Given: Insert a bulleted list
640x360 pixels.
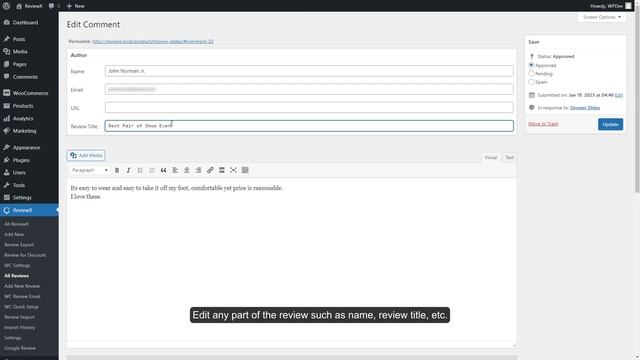Looking at the screenshot, I should [140, 170].
